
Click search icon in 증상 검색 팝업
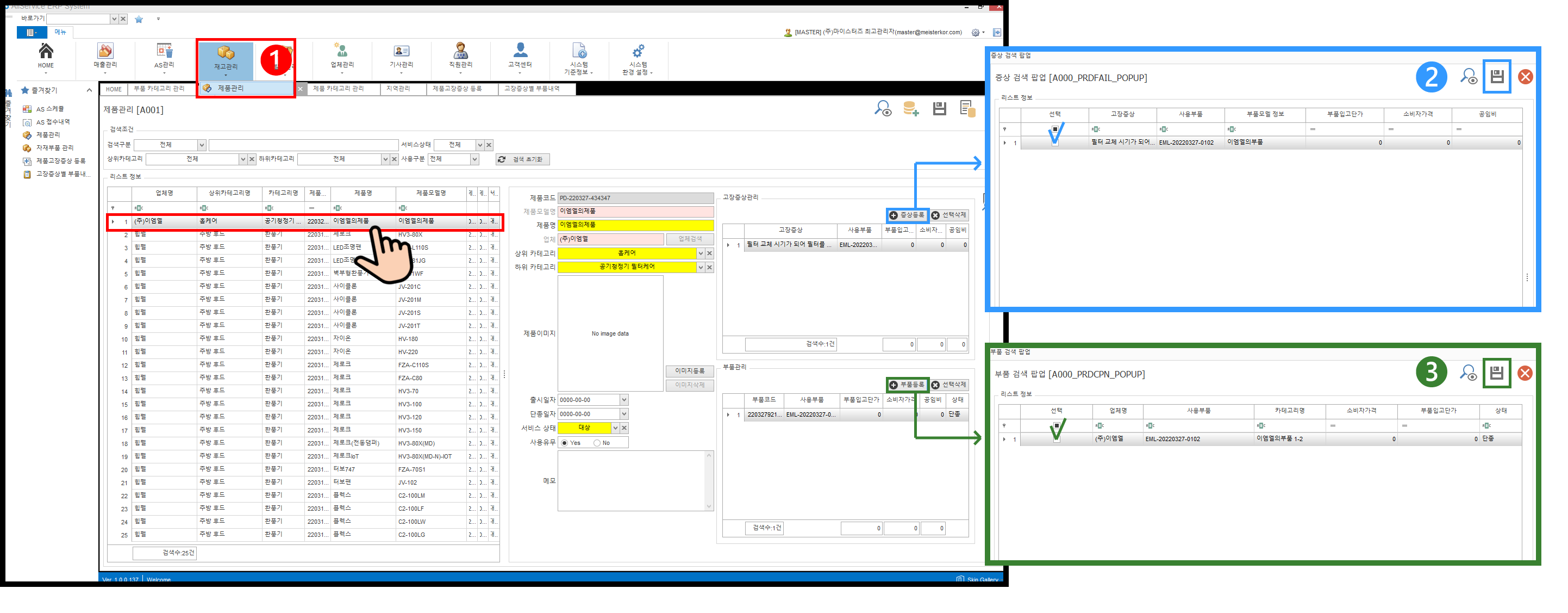pos(1468,77)
